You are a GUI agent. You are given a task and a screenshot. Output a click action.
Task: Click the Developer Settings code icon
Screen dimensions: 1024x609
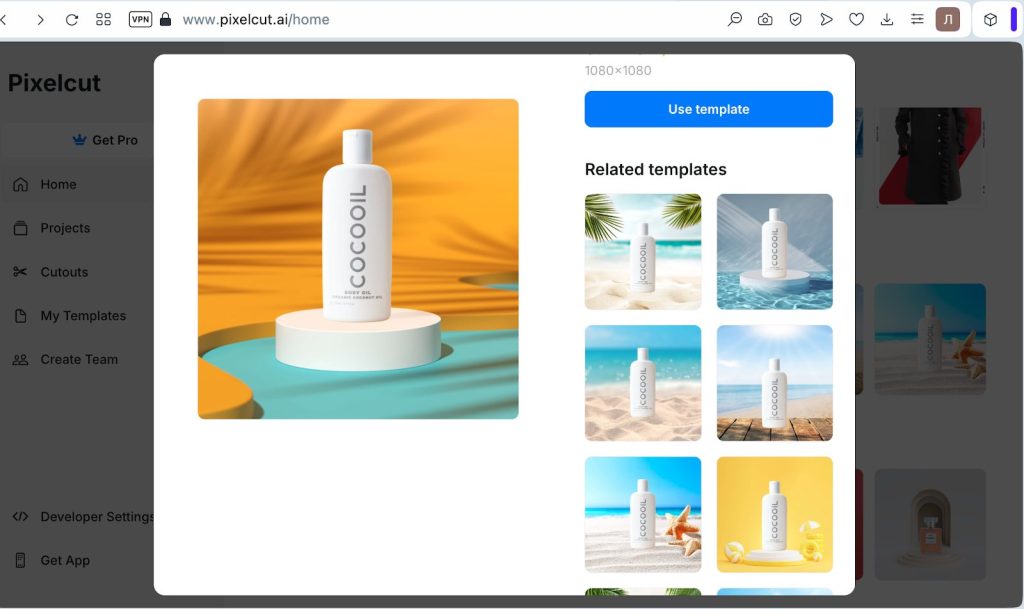pos(20,516)
